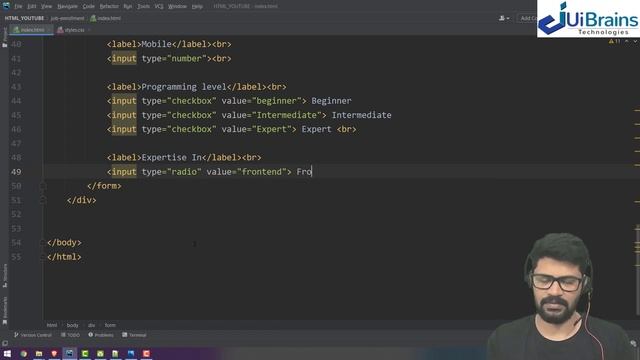
Task: Collapse the body tag fold marker
Action: [42, 242]
